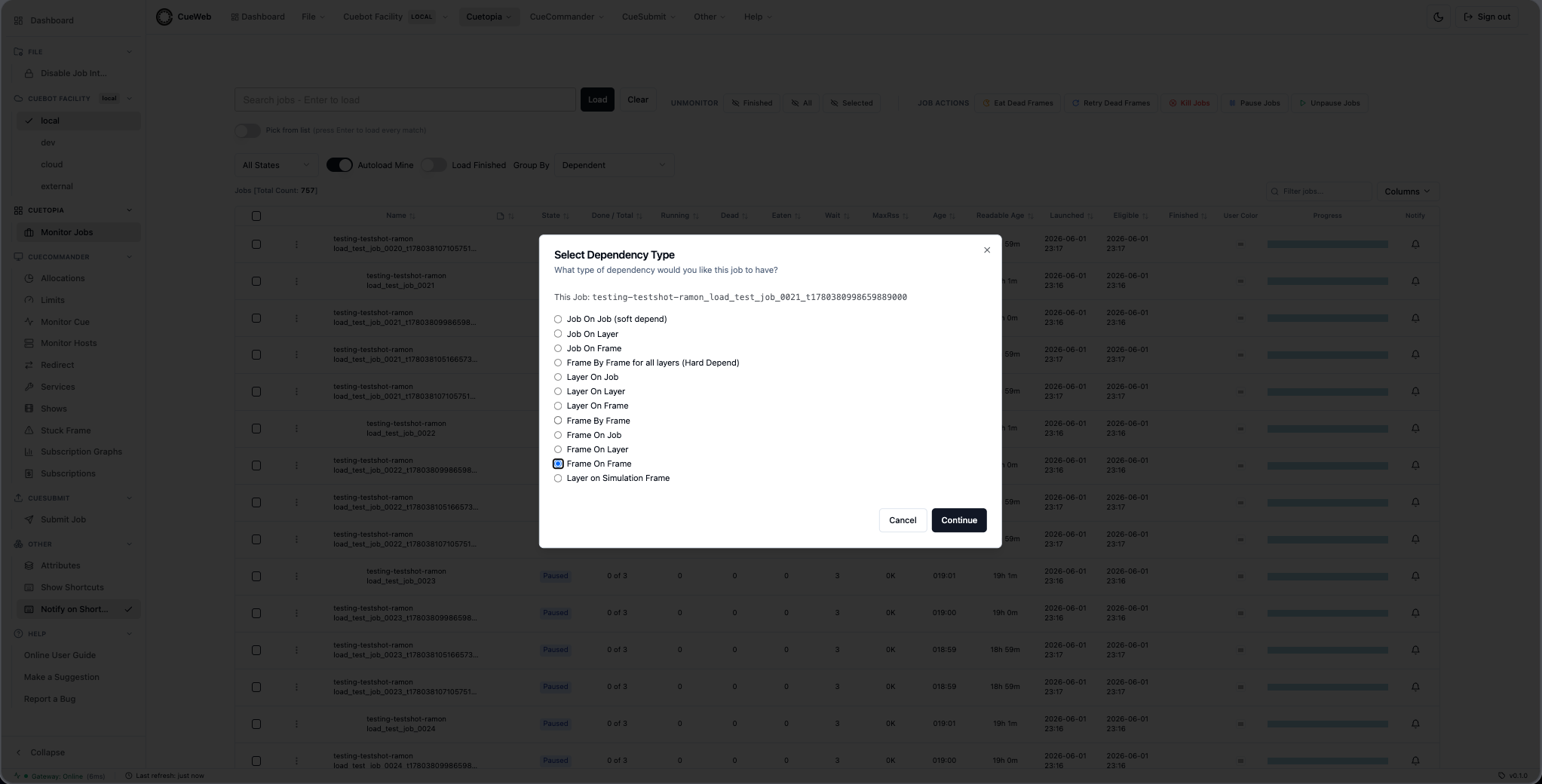Image resolution: width=1542 pixels, height=784 pixels.
Task: Select the Job On Job soft depend option
Action: 558,320
